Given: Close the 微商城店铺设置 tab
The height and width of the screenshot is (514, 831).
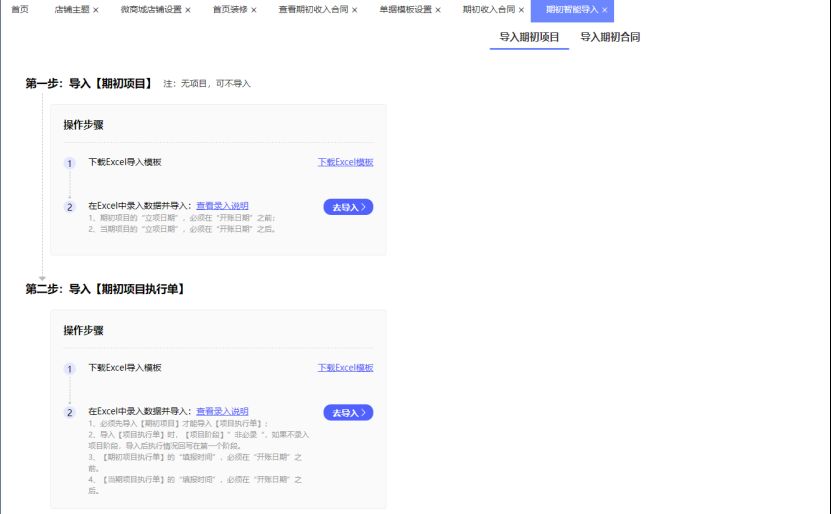Looking at the screenshot, I should (x=188, y=10).
